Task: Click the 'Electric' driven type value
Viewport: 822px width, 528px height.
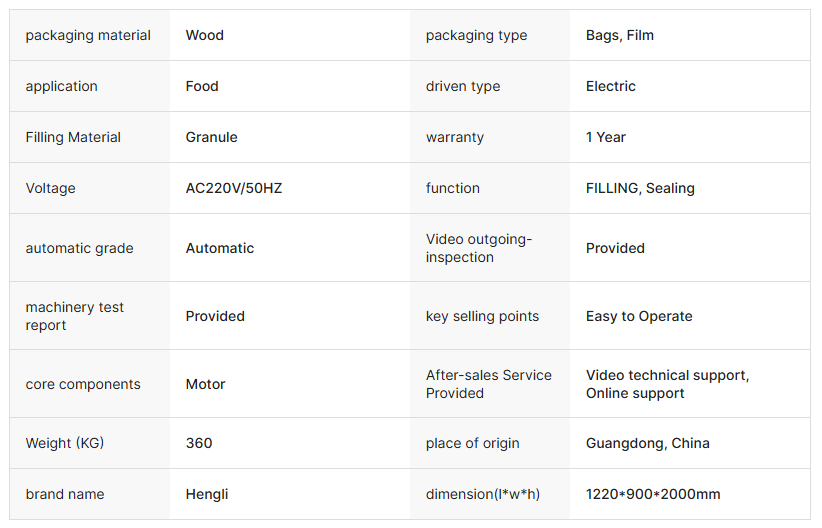Action: pos(610,86)
